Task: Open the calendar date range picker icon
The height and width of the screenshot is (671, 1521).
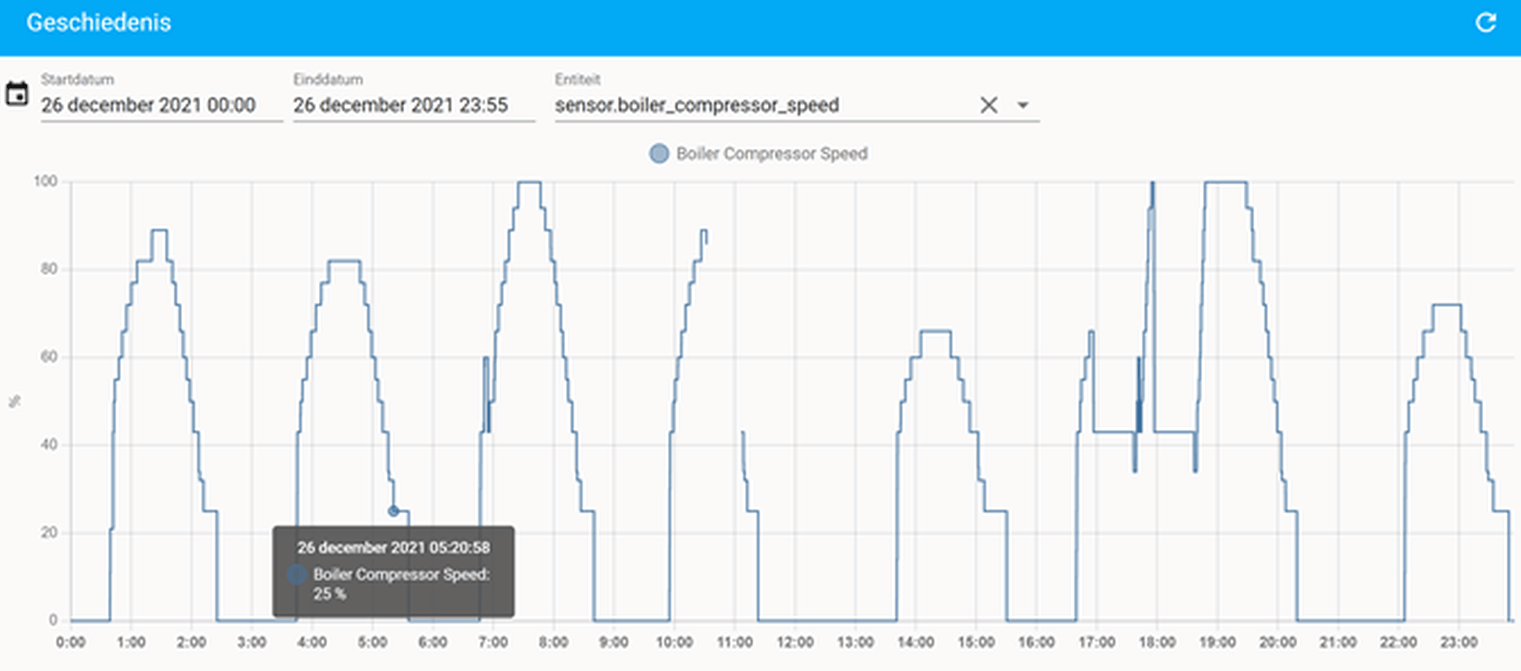Action: 17,94
